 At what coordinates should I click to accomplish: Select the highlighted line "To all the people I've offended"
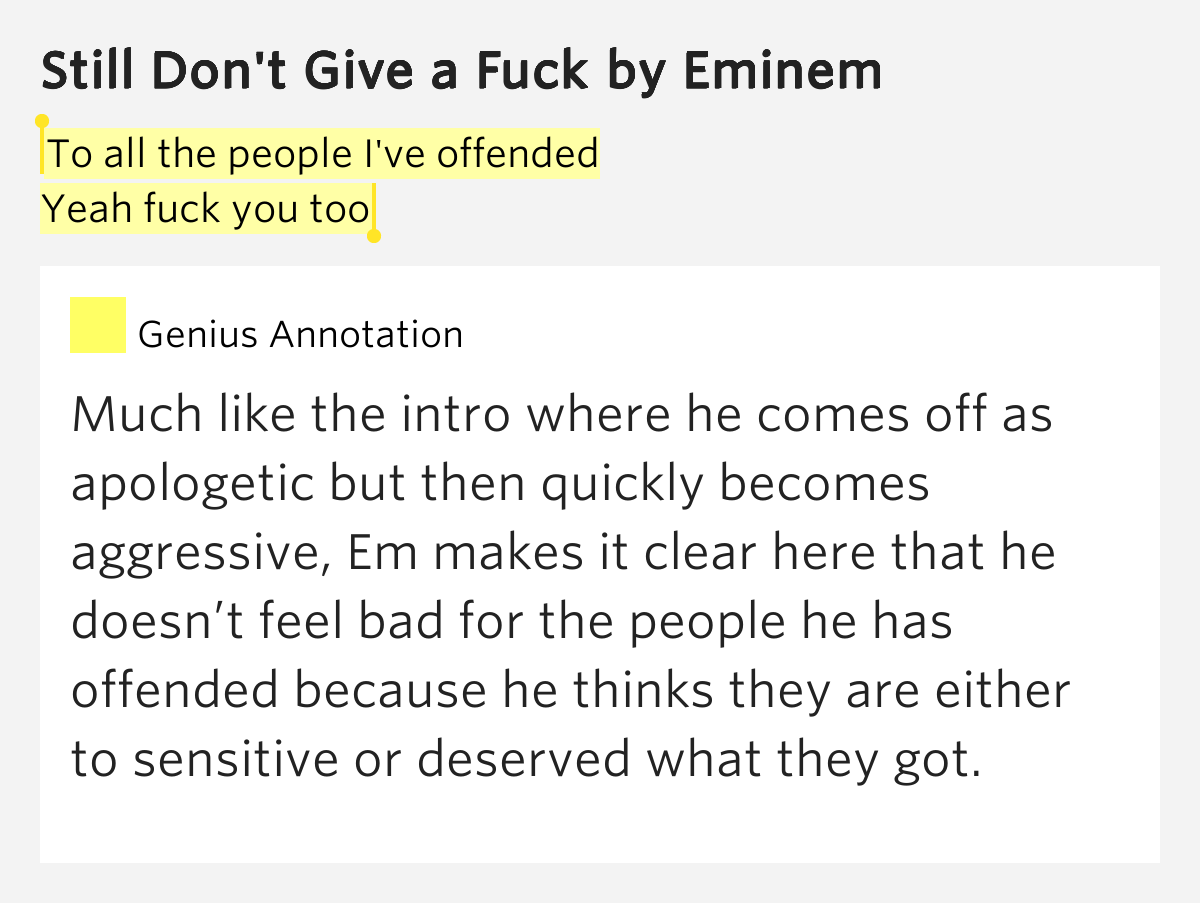pos(322,155)
